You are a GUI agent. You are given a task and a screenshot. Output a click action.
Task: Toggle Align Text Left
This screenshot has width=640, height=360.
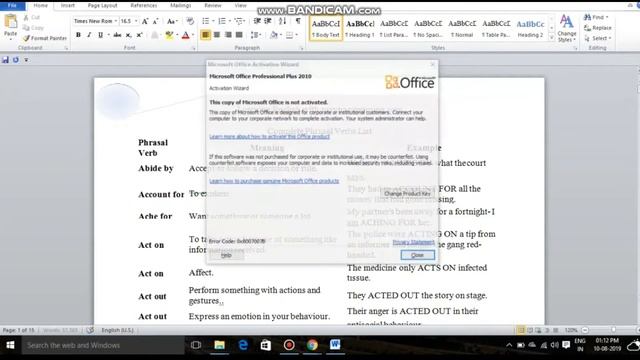(205, 35)
